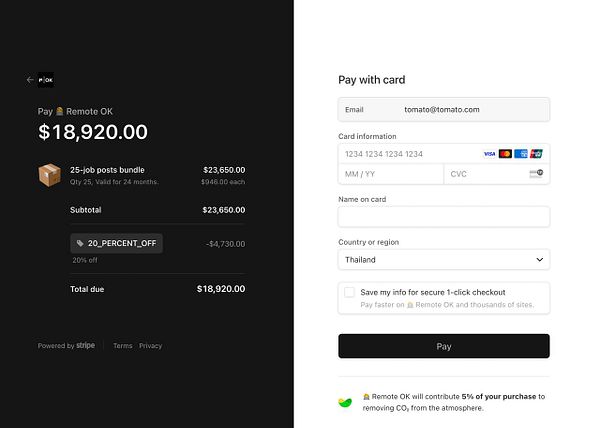Image resolution: width=600 pixels, height=428 pixels.
Task: Click the Powered by Stripe link
Action: (67, 346)
